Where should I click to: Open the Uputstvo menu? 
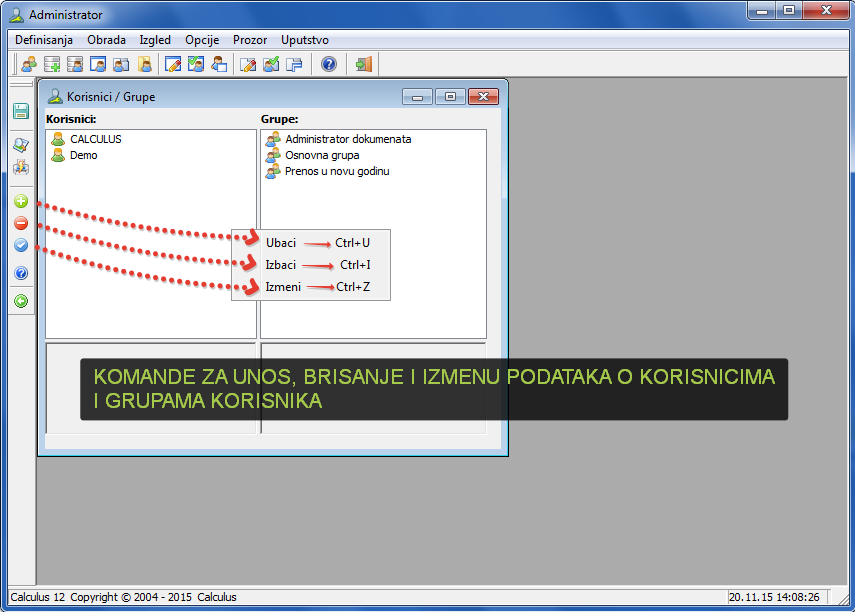(x=305, y=40)
